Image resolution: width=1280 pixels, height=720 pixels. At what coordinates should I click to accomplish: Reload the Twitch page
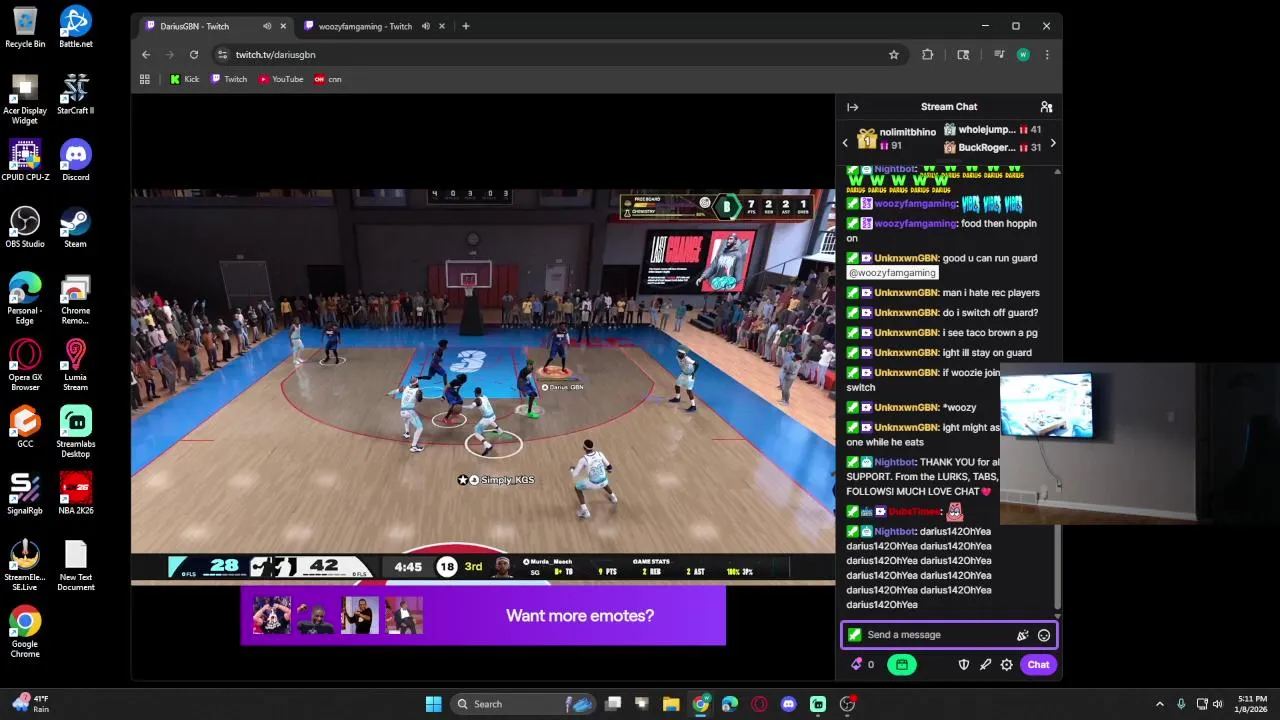coord(194,55)
